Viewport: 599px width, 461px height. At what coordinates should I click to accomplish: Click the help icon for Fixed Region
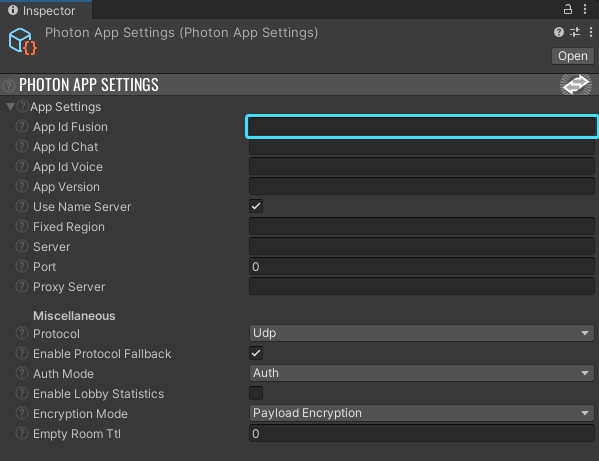coord(22,226)
